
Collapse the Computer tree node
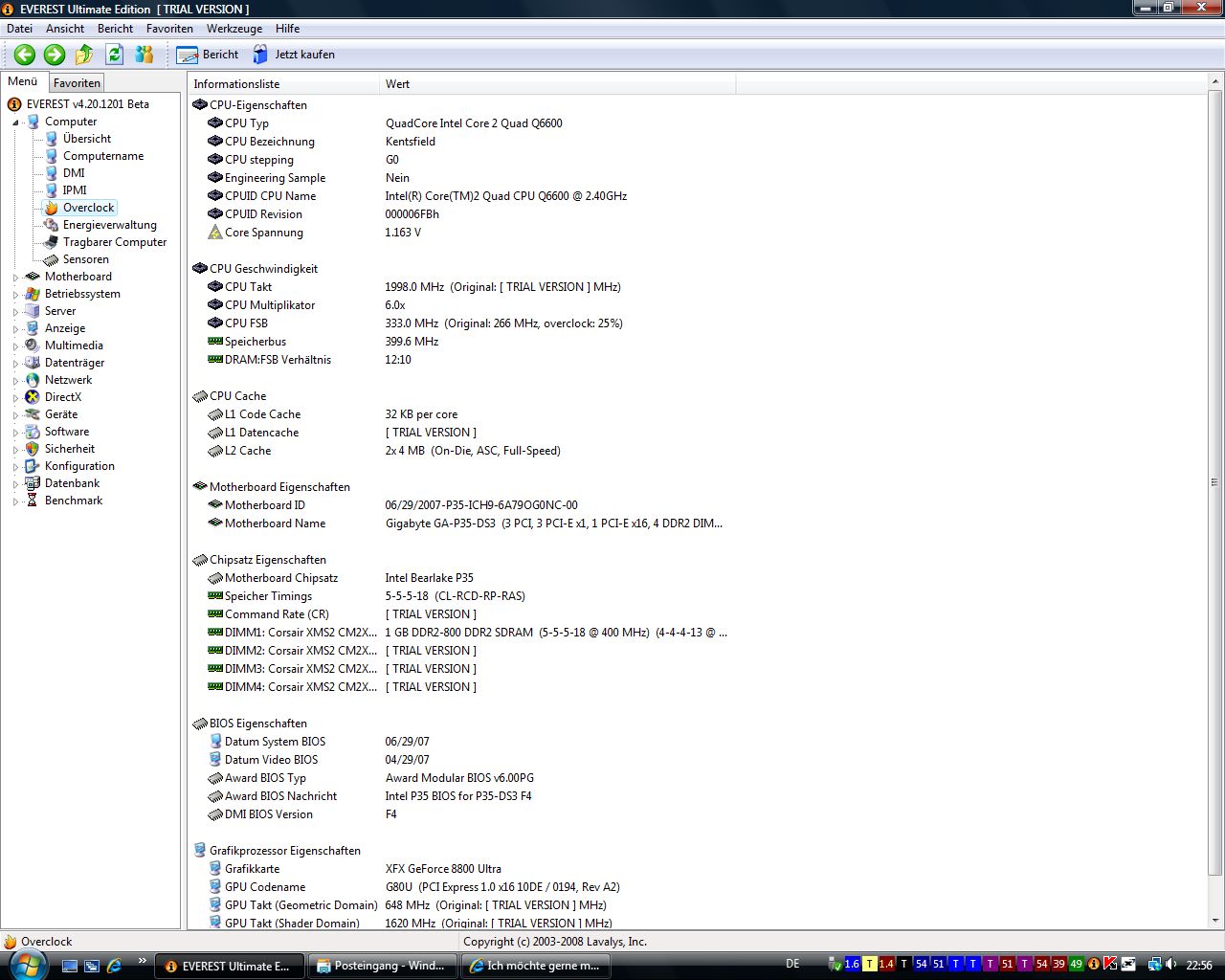tap(15, 122)
